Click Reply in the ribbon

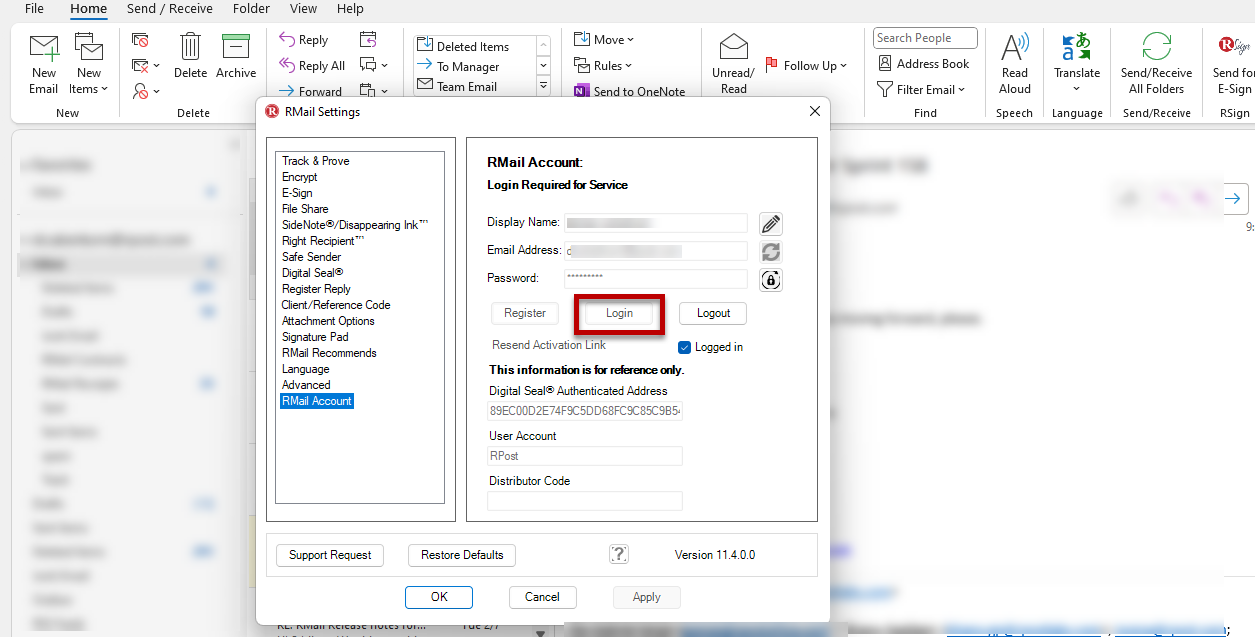(304, 40)
